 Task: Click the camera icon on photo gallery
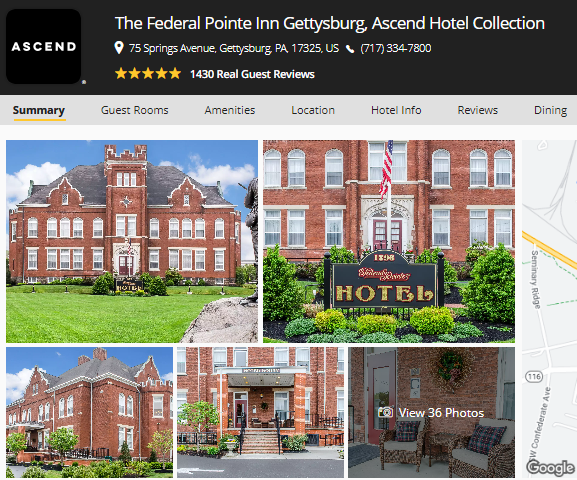(386, 412)
